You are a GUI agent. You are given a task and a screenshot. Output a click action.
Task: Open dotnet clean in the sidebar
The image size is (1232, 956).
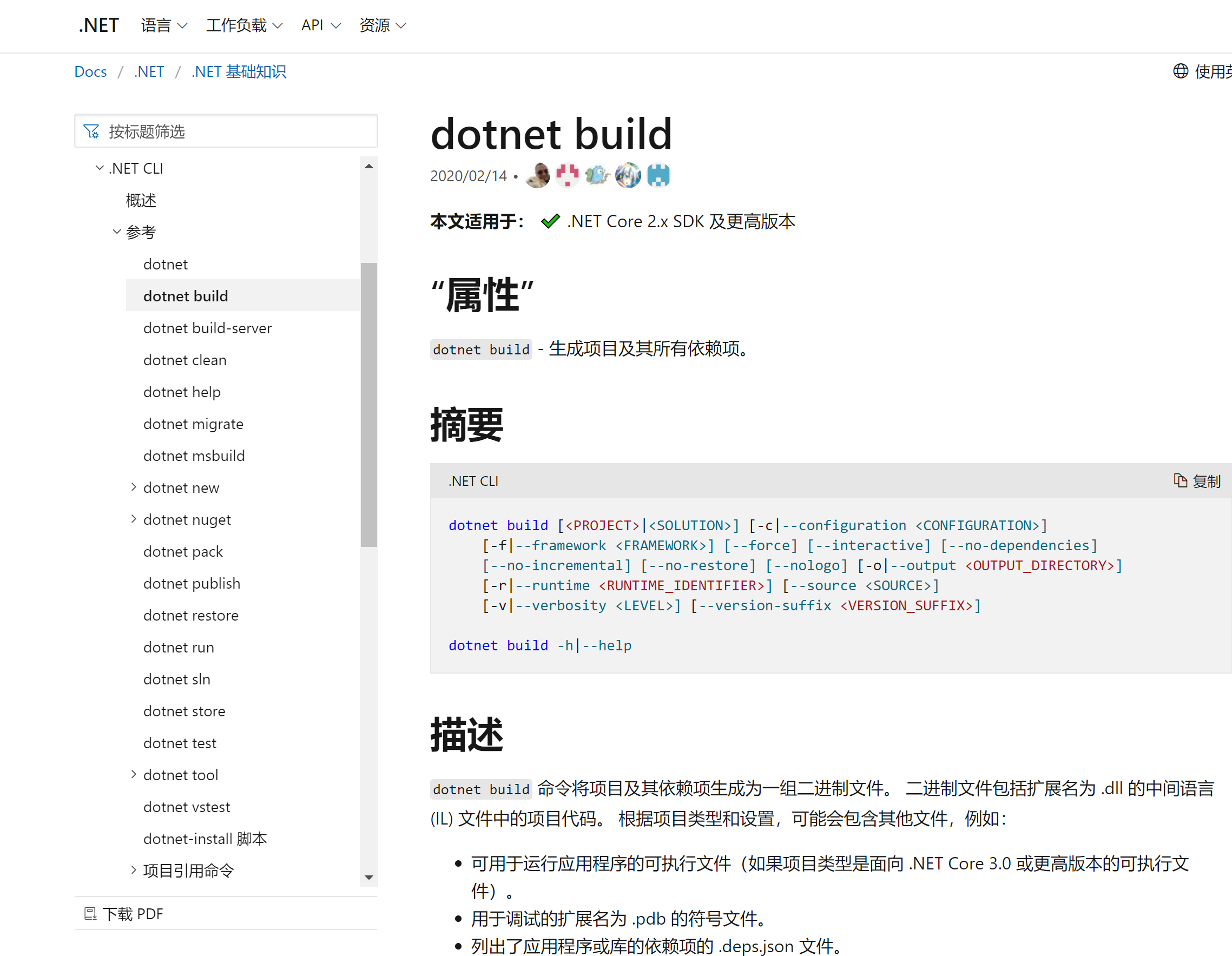(x=185, y=360)
